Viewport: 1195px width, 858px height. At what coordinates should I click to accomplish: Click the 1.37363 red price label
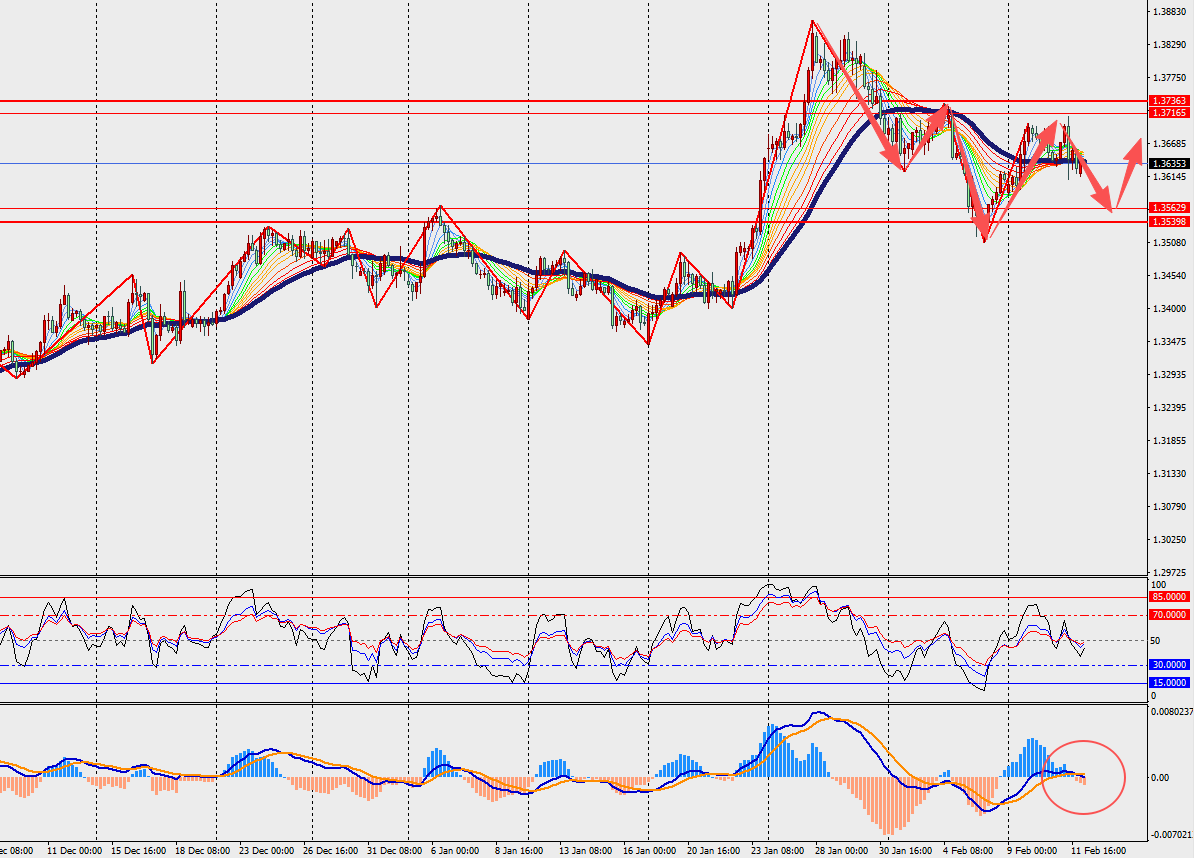[1169, 101]
